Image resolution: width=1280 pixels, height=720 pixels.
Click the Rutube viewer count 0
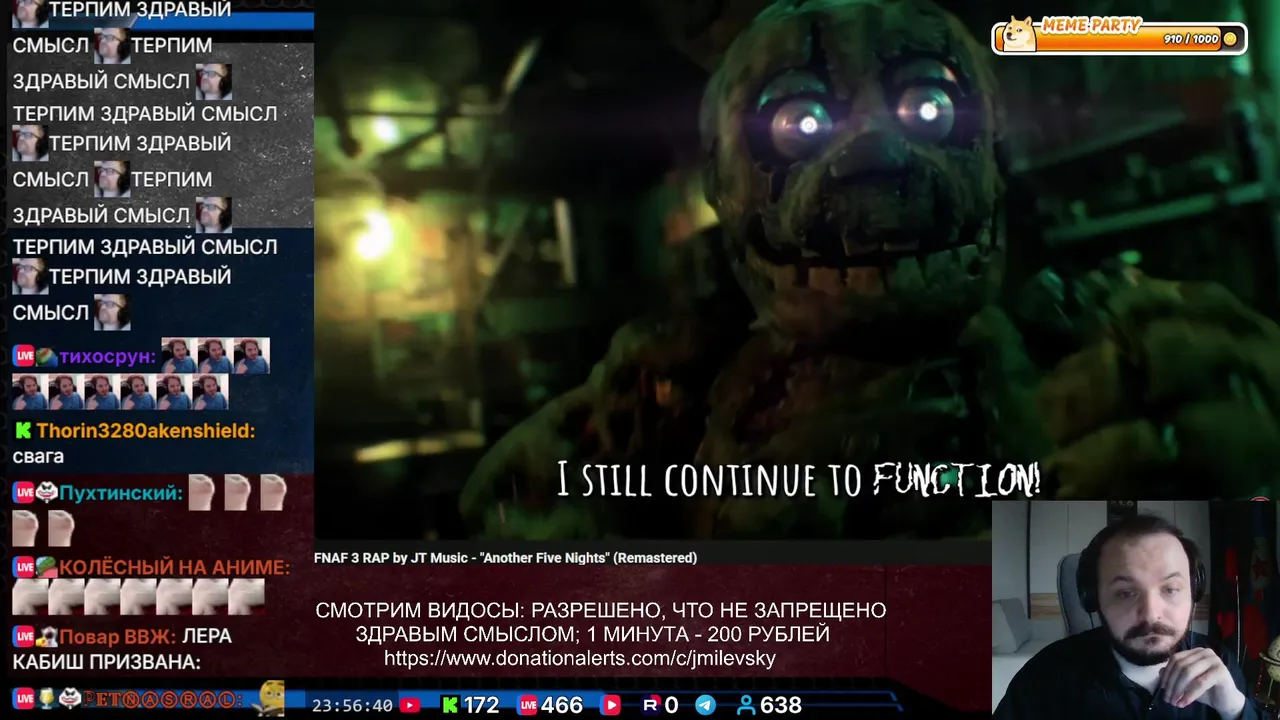(x=671, y=705)
